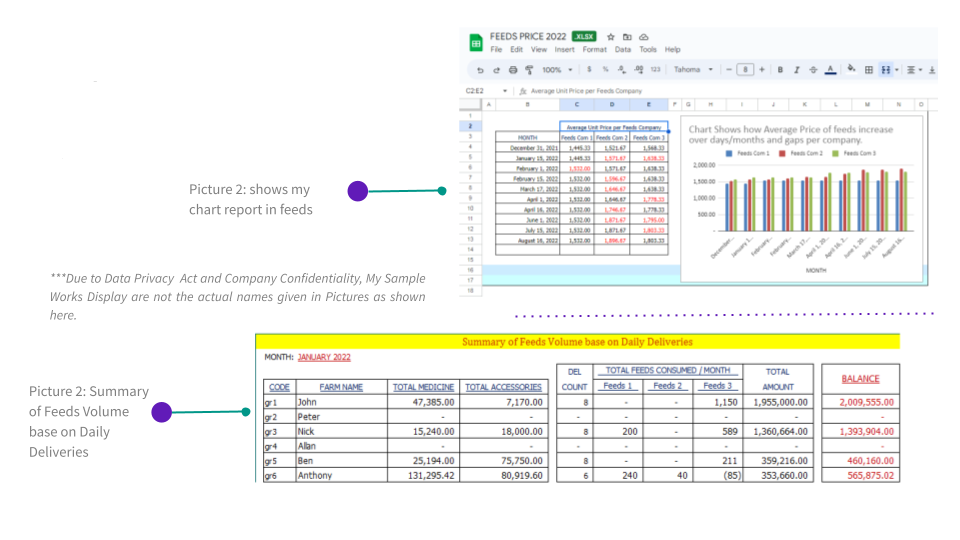Increase font size with plus button
The image size is (960, 540).
pos(762,69)
